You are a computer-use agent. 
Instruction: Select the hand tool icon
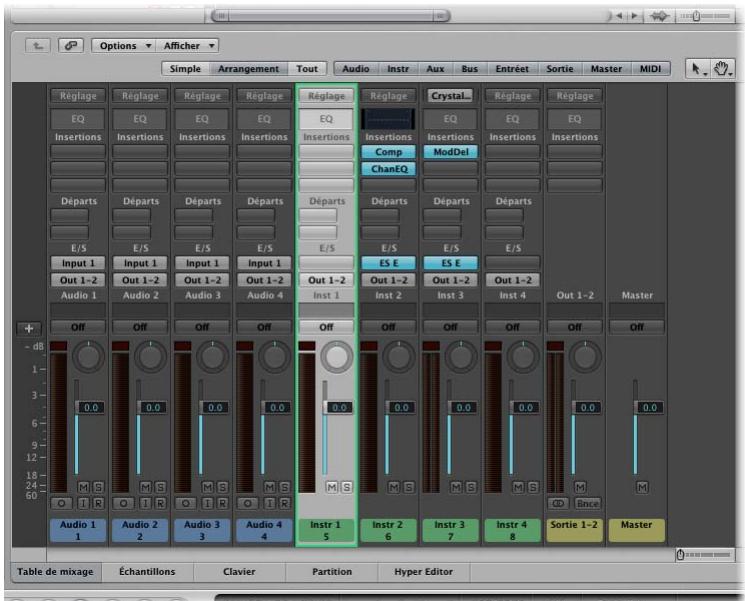click(722, 69)
